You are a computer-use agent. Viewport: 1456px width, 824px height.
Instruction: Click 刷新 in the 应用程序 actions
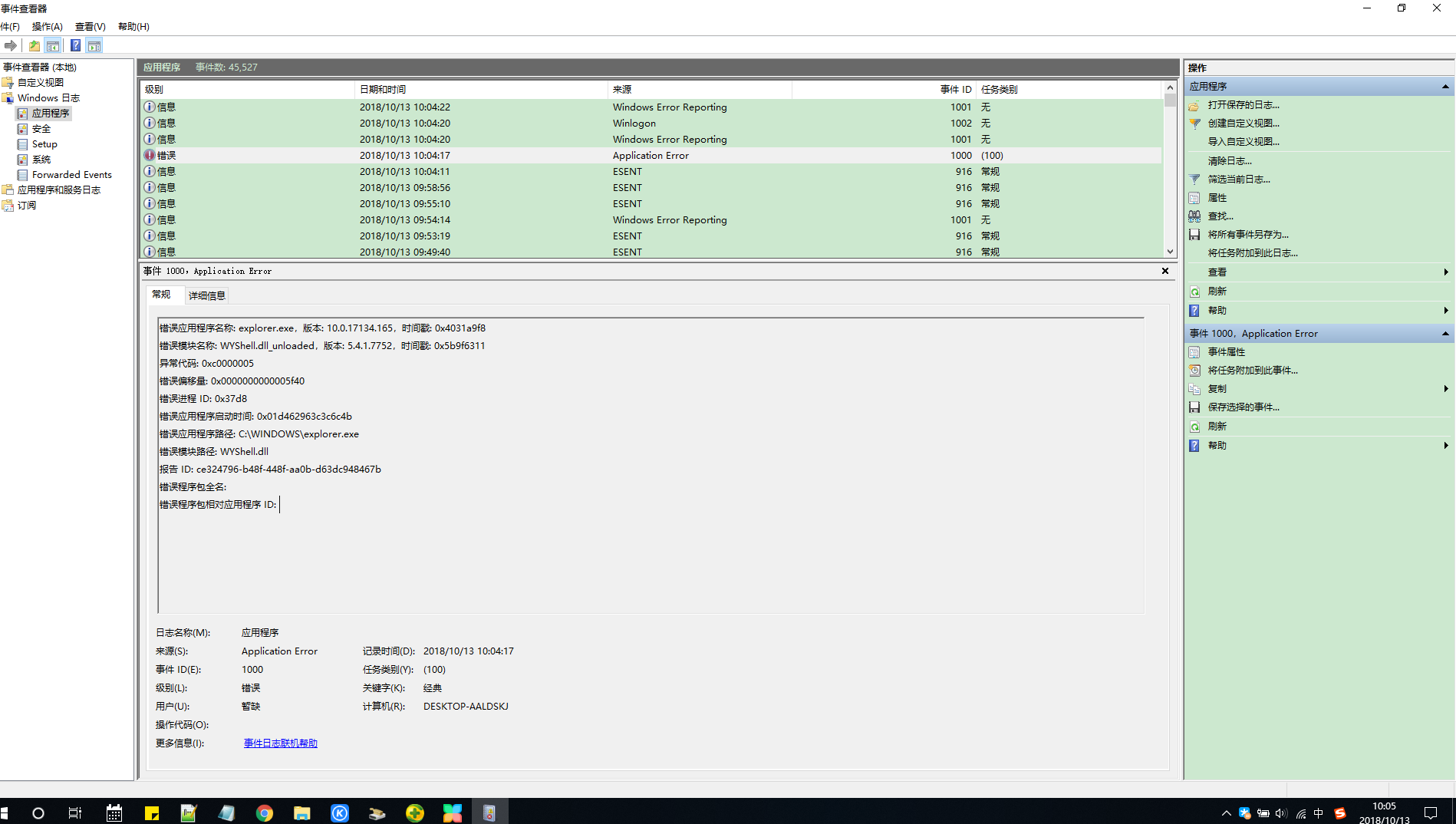tap(1217, 292)
